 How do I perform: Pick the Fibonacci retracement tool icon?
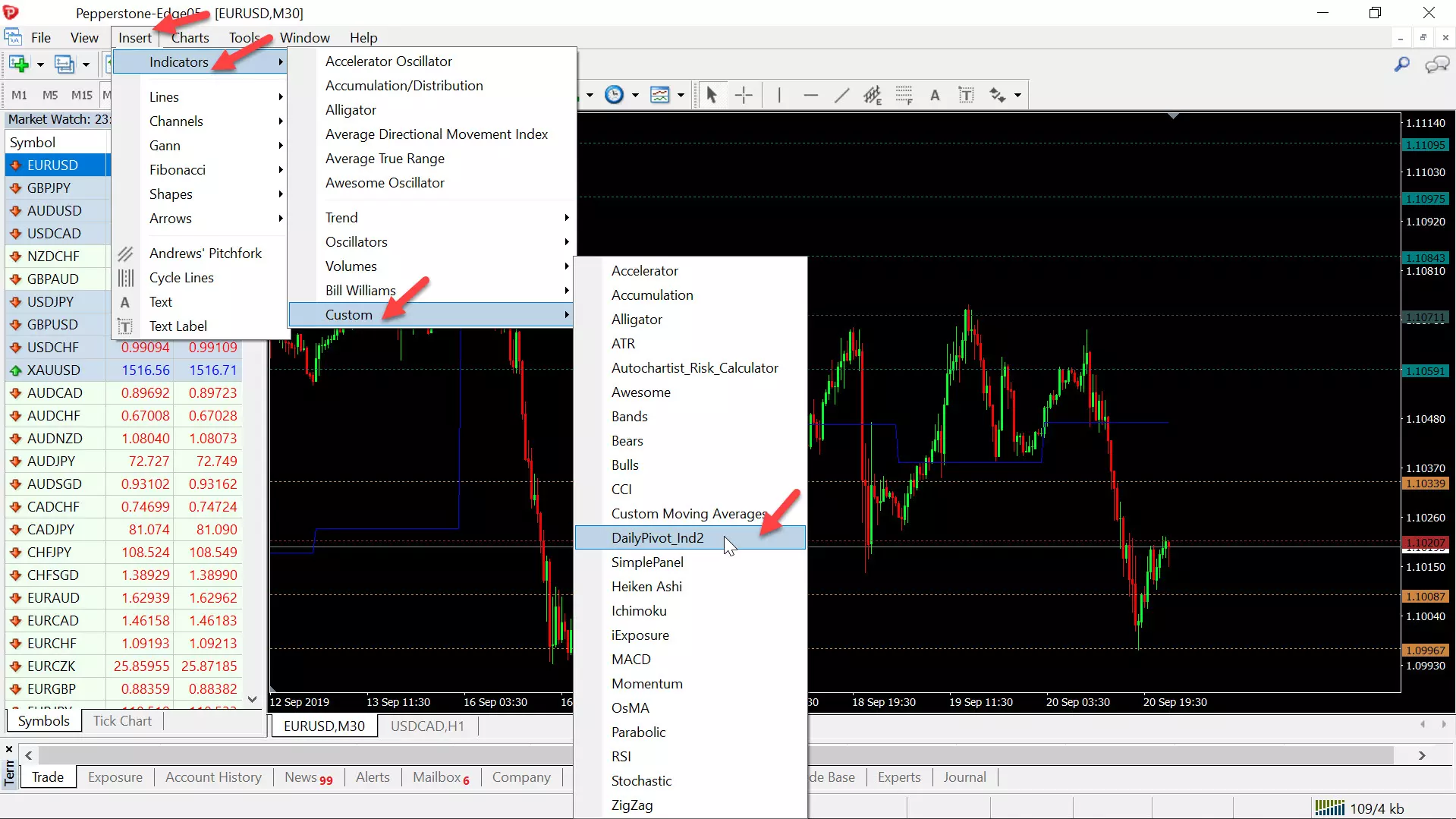[x=904, y=95]
